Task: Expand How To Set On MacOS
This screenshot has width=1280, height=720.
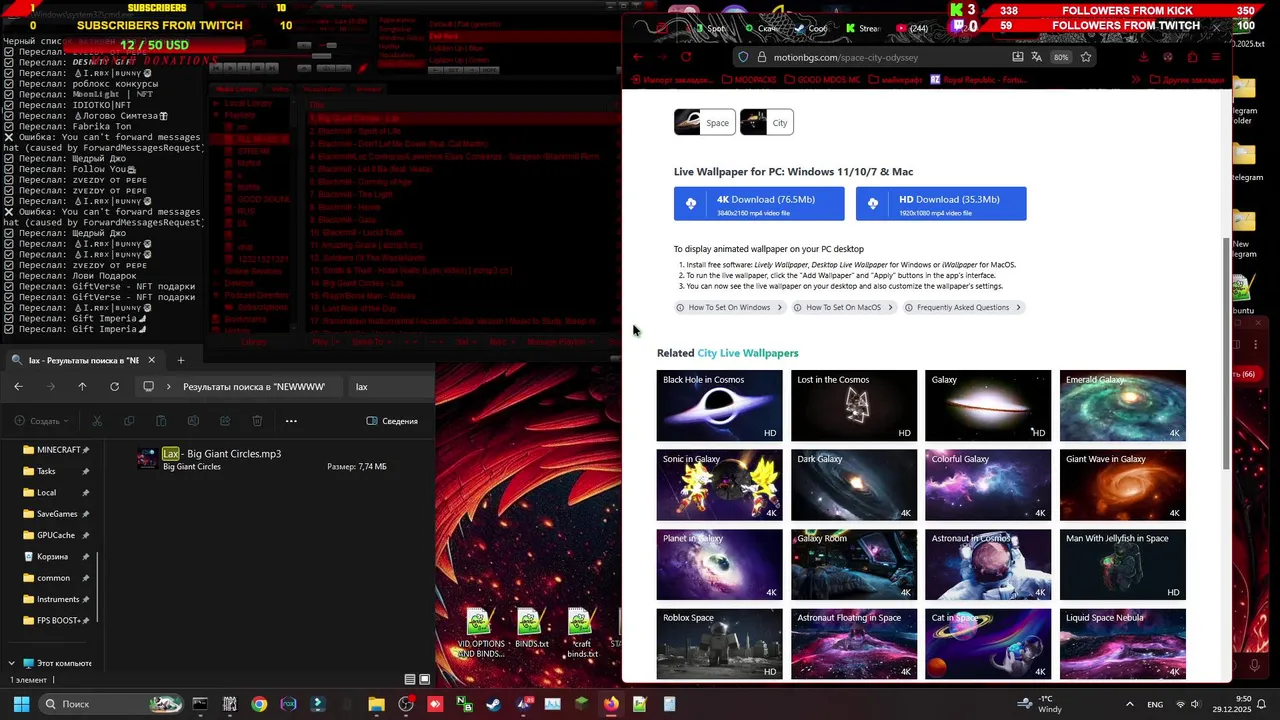Action: point(843,308)
